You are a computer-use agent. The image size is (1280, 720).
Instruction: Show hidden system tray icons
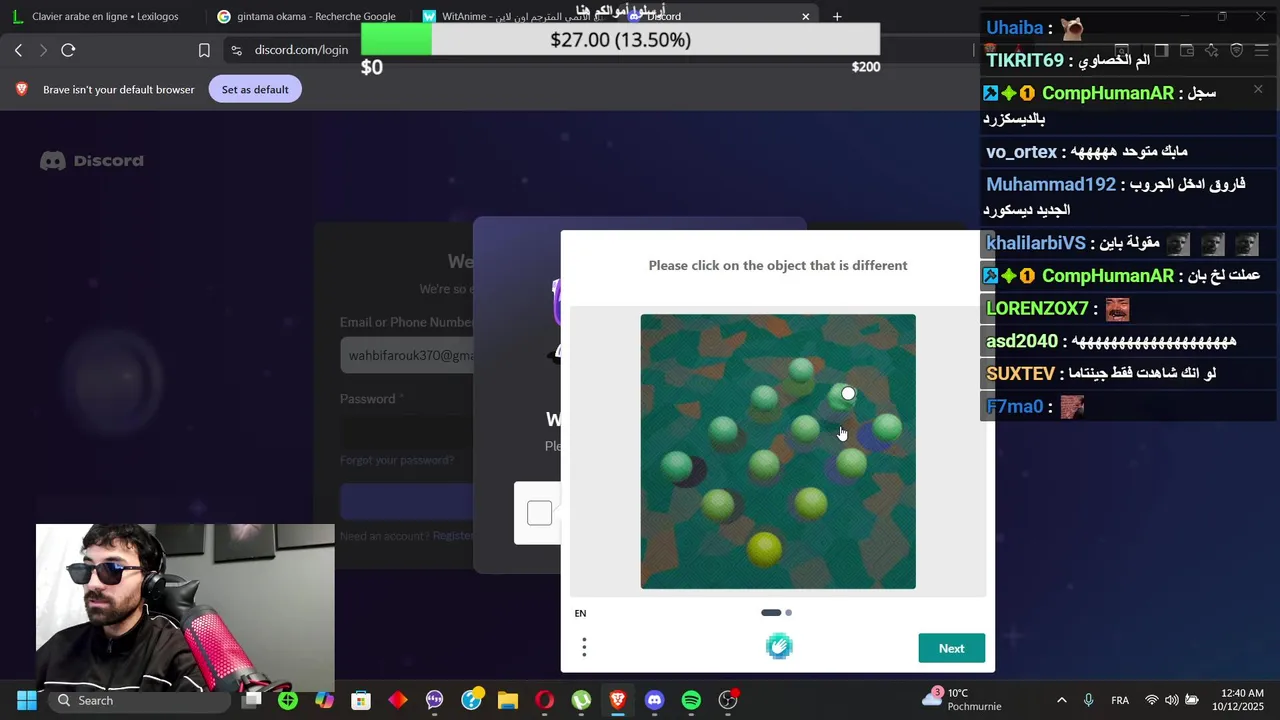(x=1062, y=700)
